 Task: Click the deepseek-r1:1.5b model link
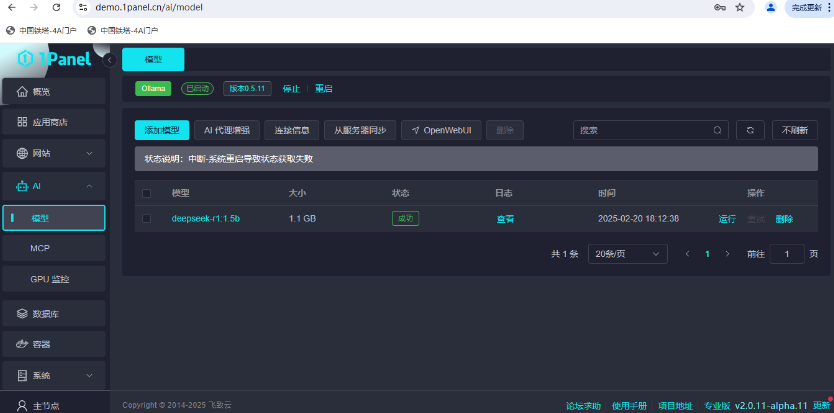tap(205, 218)
